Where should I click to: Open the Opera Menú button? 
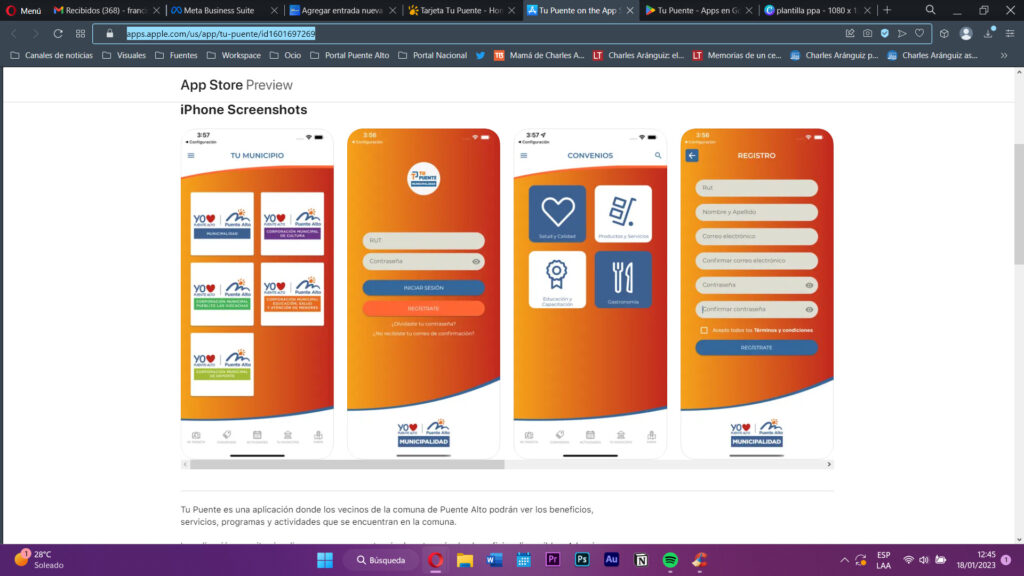[x=24, y=10]
